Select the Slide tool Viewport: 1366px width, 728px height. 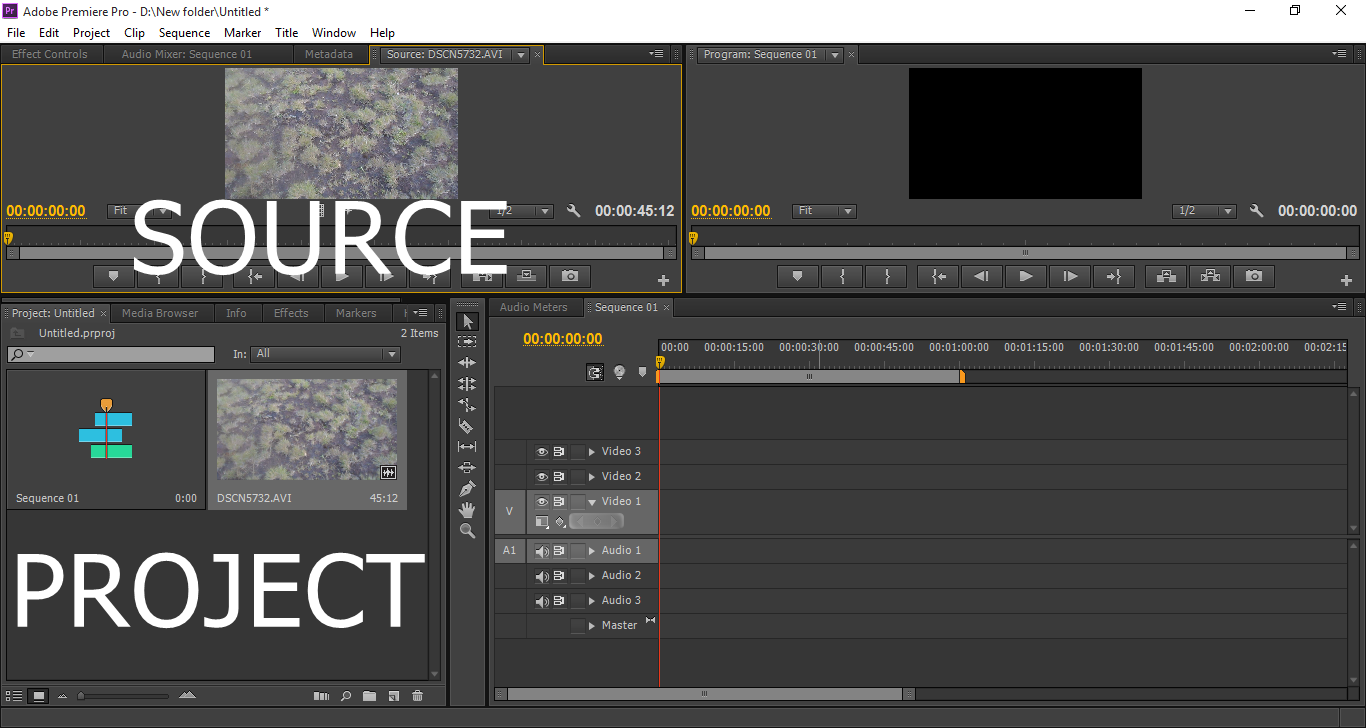pyautogui.click(x=467, y=468)
